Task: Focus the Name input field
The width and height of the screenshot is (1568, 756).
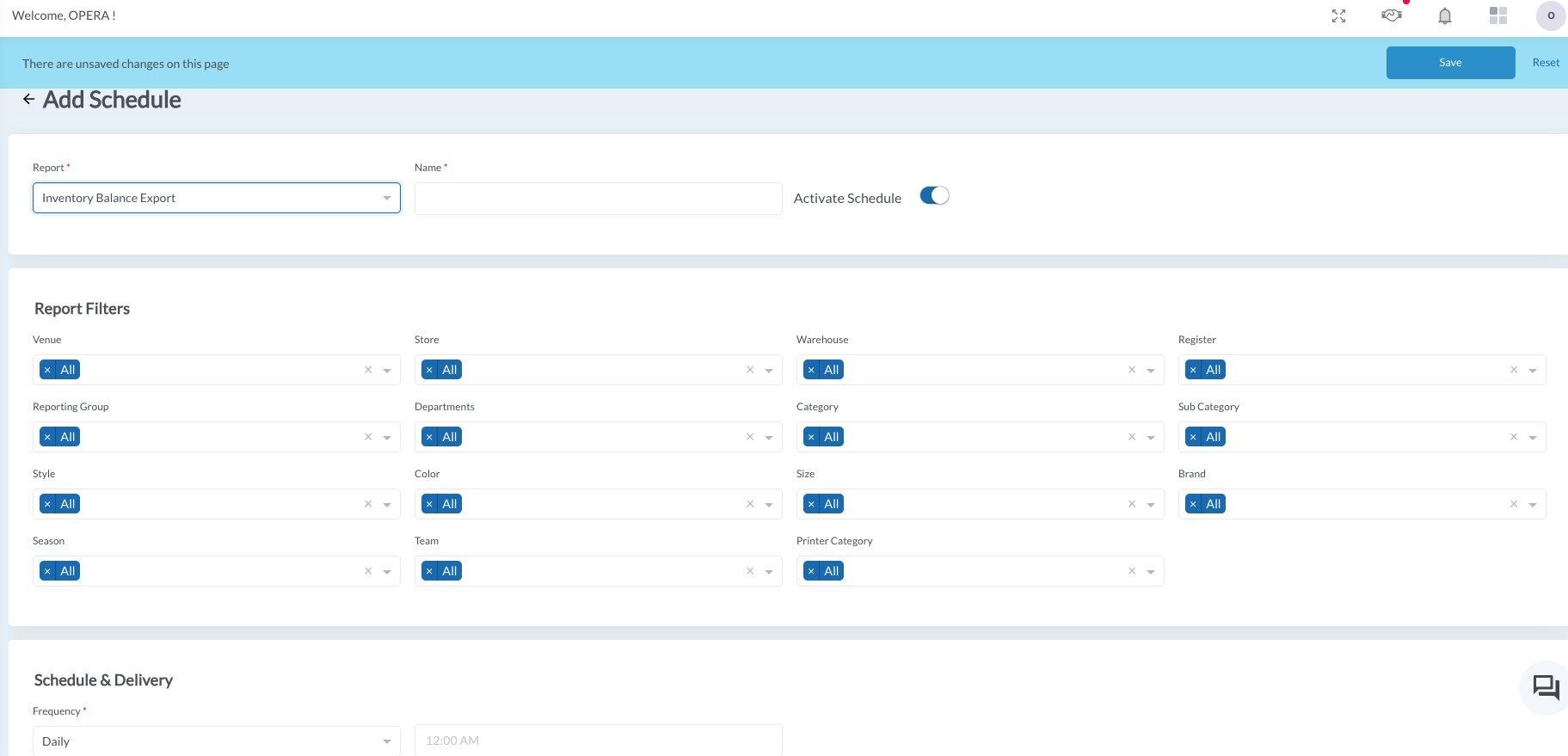Action: tap(599, 199)
